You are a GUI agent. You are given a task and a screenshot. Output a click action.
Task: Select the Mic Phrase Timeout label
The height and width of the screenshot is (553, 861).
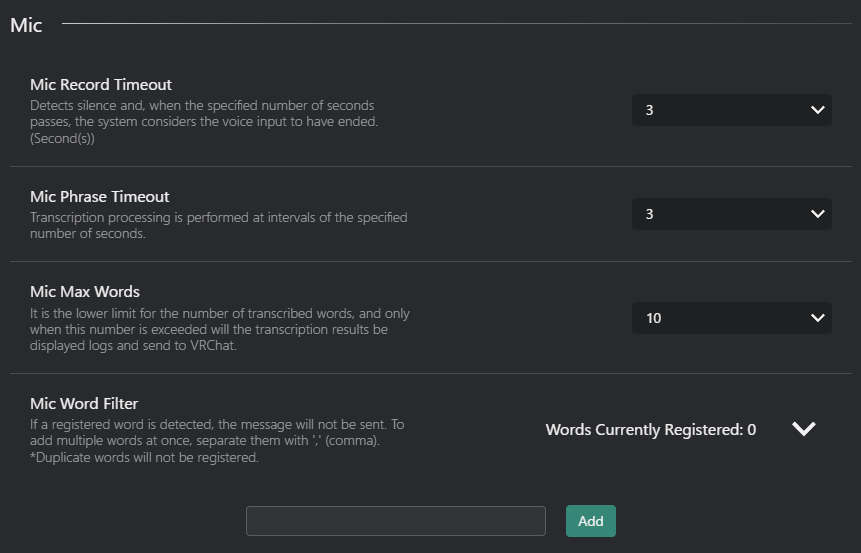[100, 196]
